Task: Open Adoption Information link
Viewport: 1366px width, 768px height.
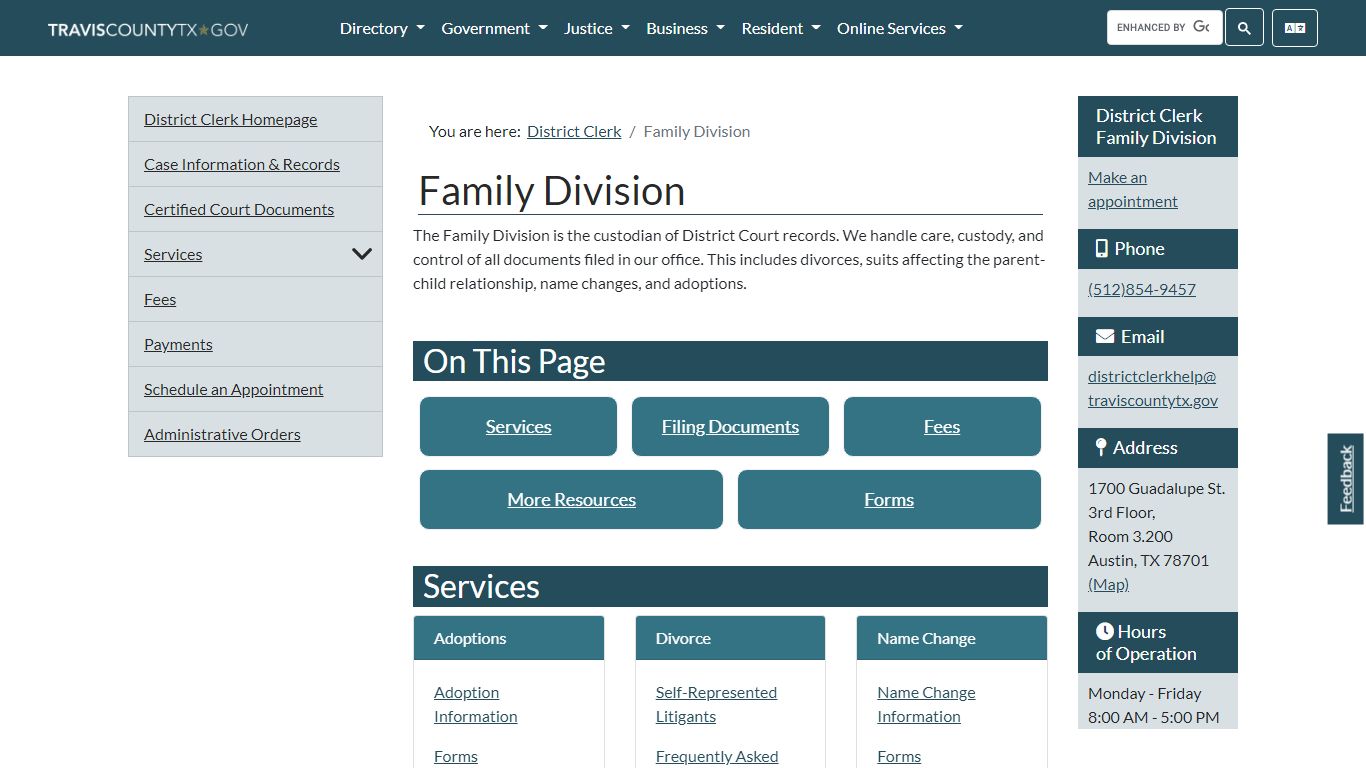Action: (475, 704)
